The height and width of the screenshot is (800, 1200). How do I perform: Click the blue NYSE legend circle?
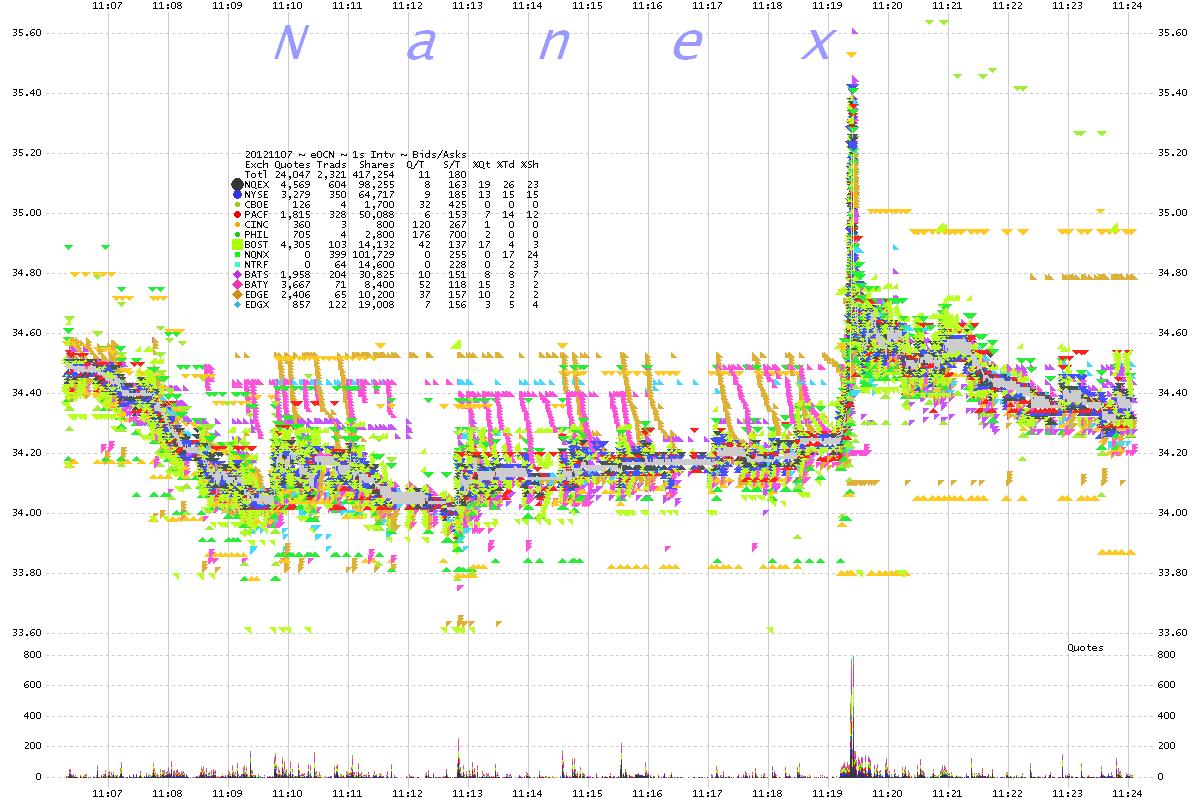pyautogui.click(x=237, y=194)
